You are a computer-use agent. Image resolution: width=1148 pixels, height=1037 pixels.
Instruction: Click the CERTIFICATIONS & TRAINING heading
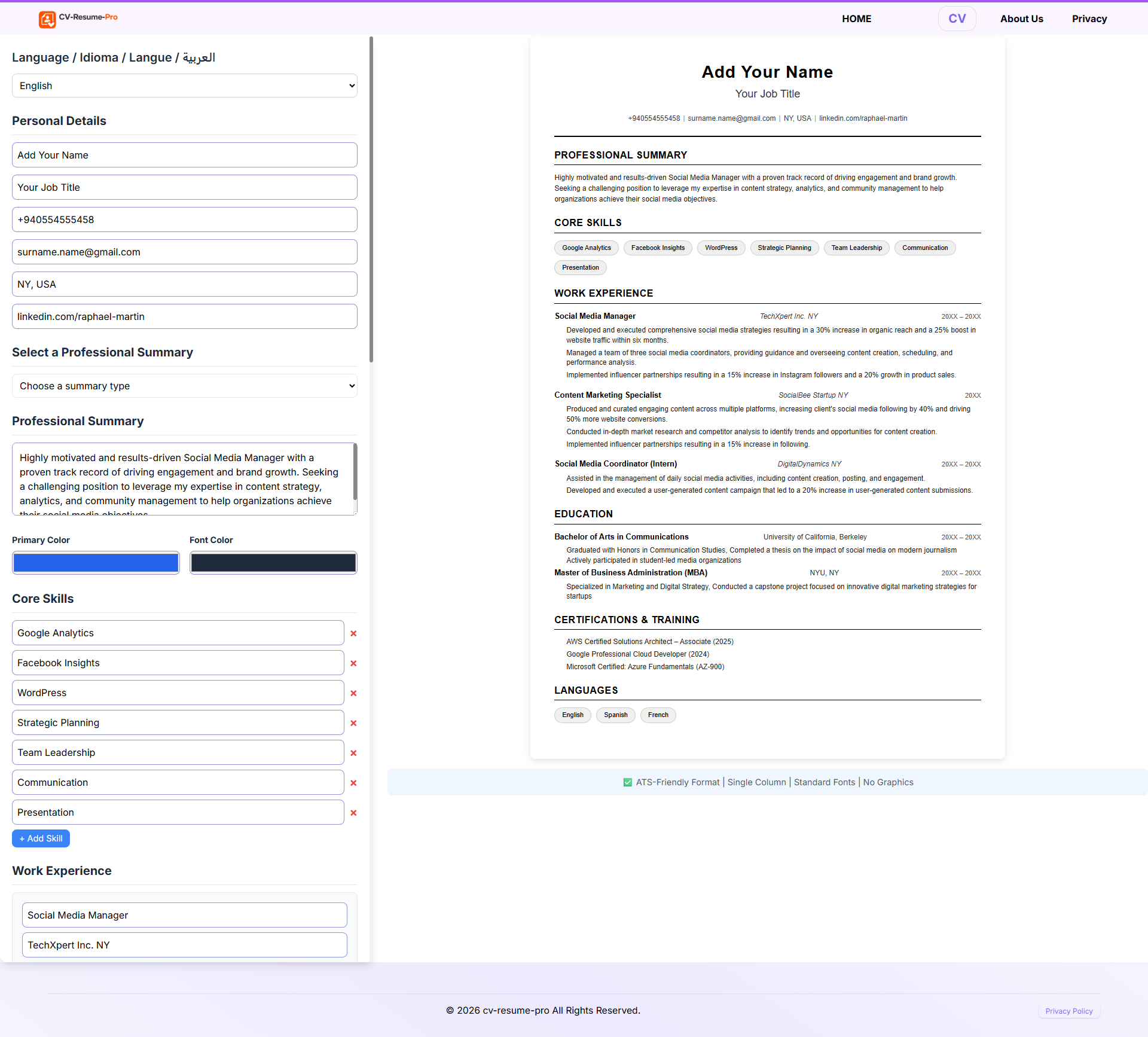pos(627,620)
